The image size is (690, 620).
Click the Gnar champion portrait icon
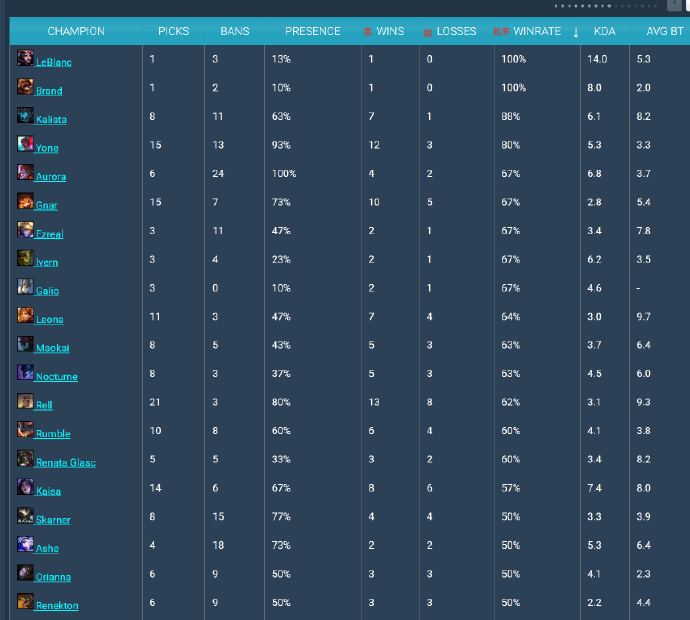coord(25,202)
